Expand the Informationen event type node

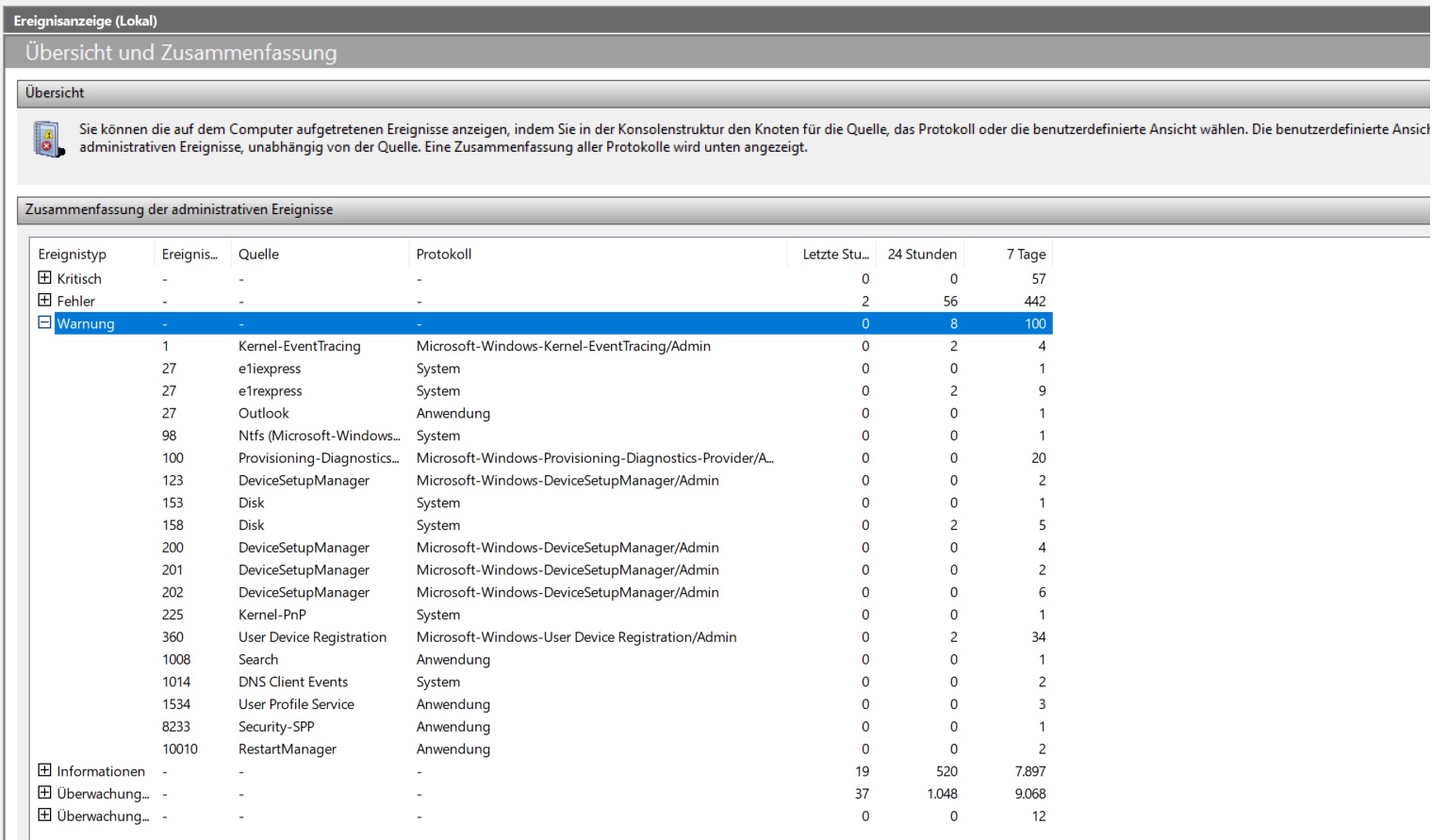[44, 770]
